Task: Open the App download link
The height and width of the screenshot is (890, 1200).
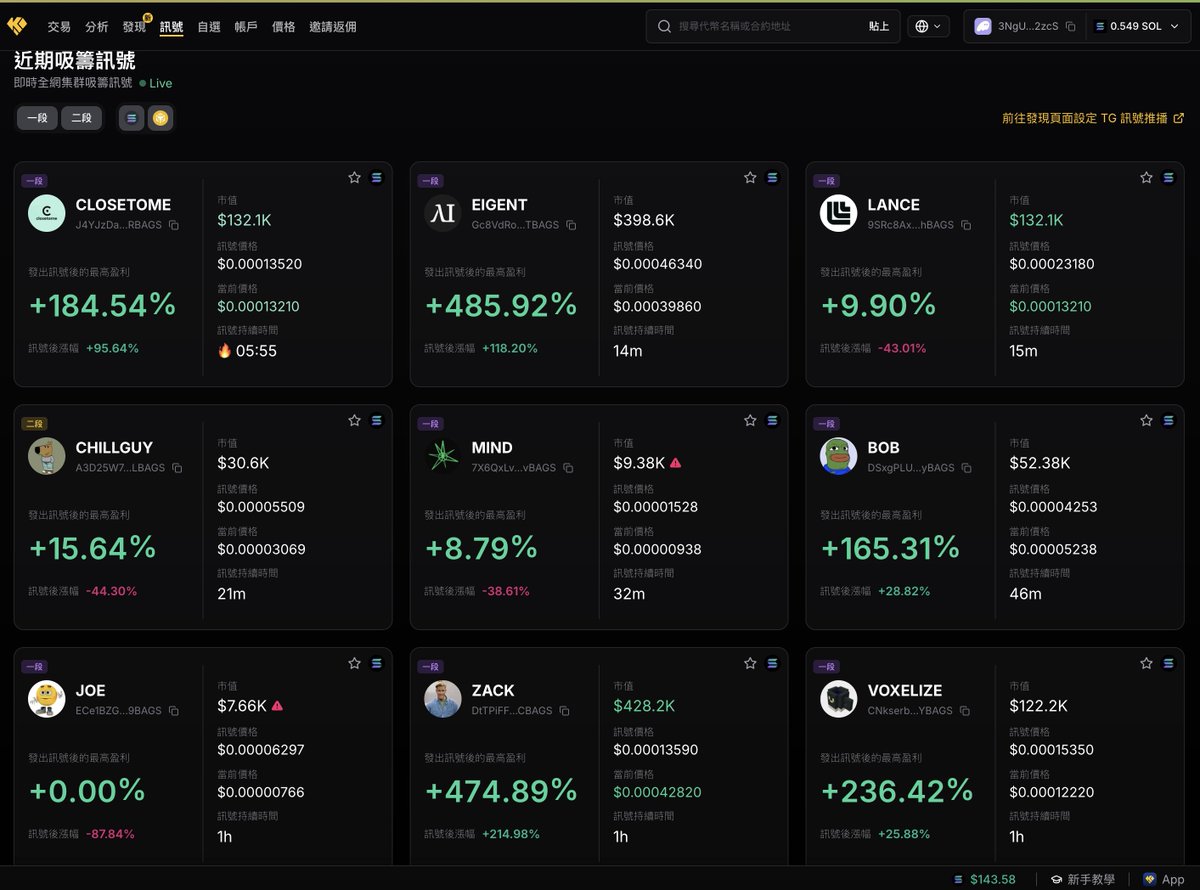Action: (1164, 879)
